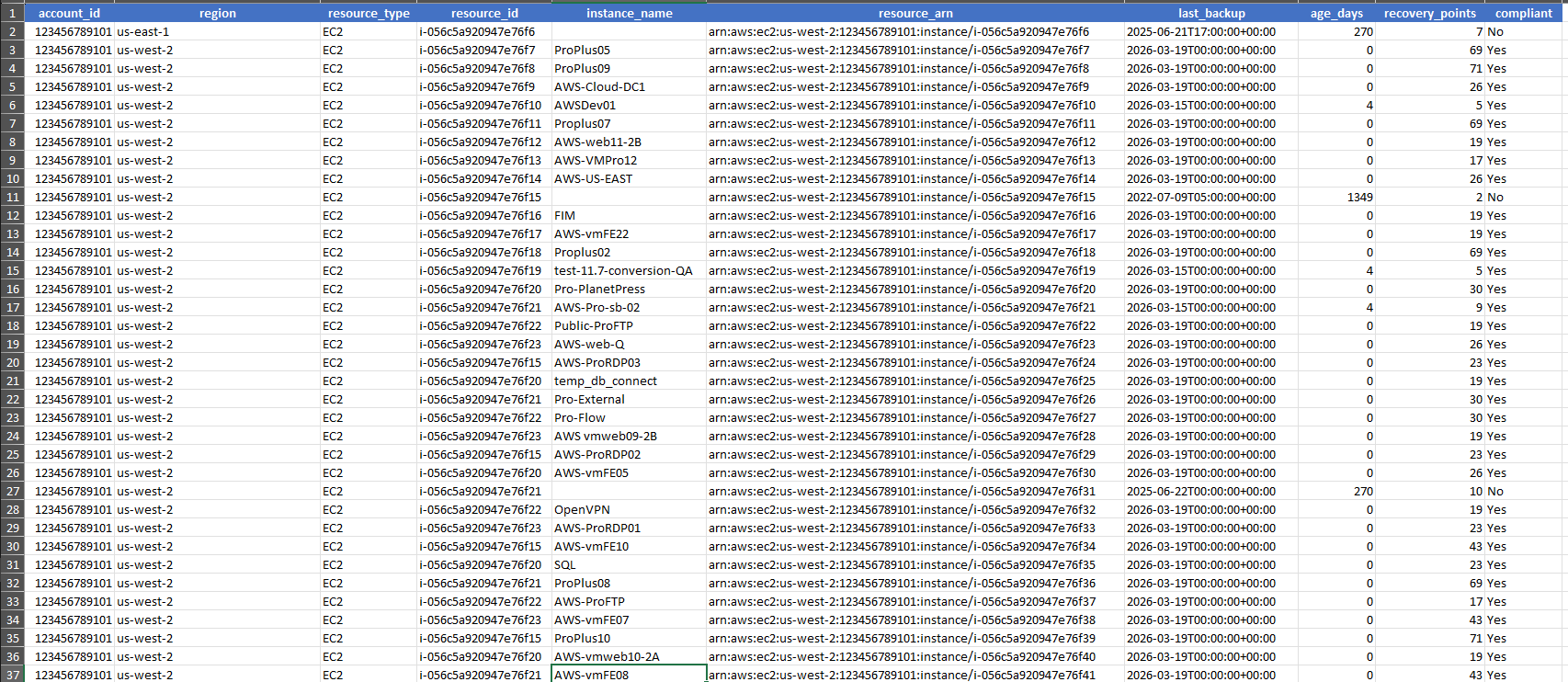Click the temp_db_connect cell

[x=629, y=381]
